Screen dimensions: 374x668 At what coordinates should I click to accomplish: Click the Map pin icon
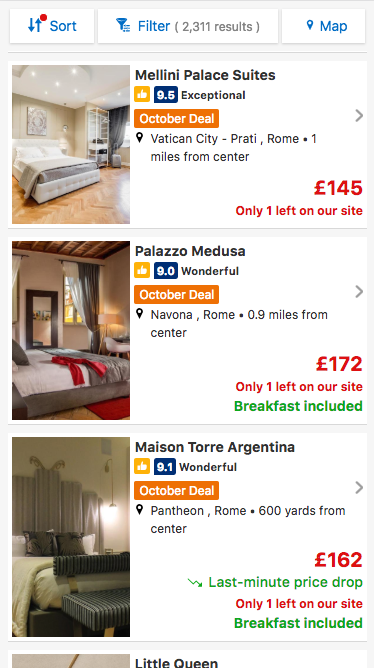point(310,25)
